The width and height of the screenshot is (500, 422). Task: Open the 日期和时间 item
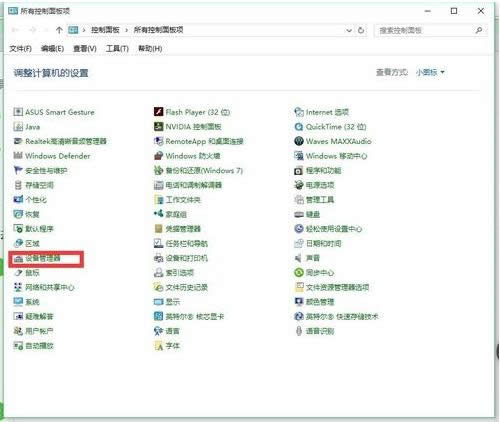pyautogui.click(x=318, y=243)
